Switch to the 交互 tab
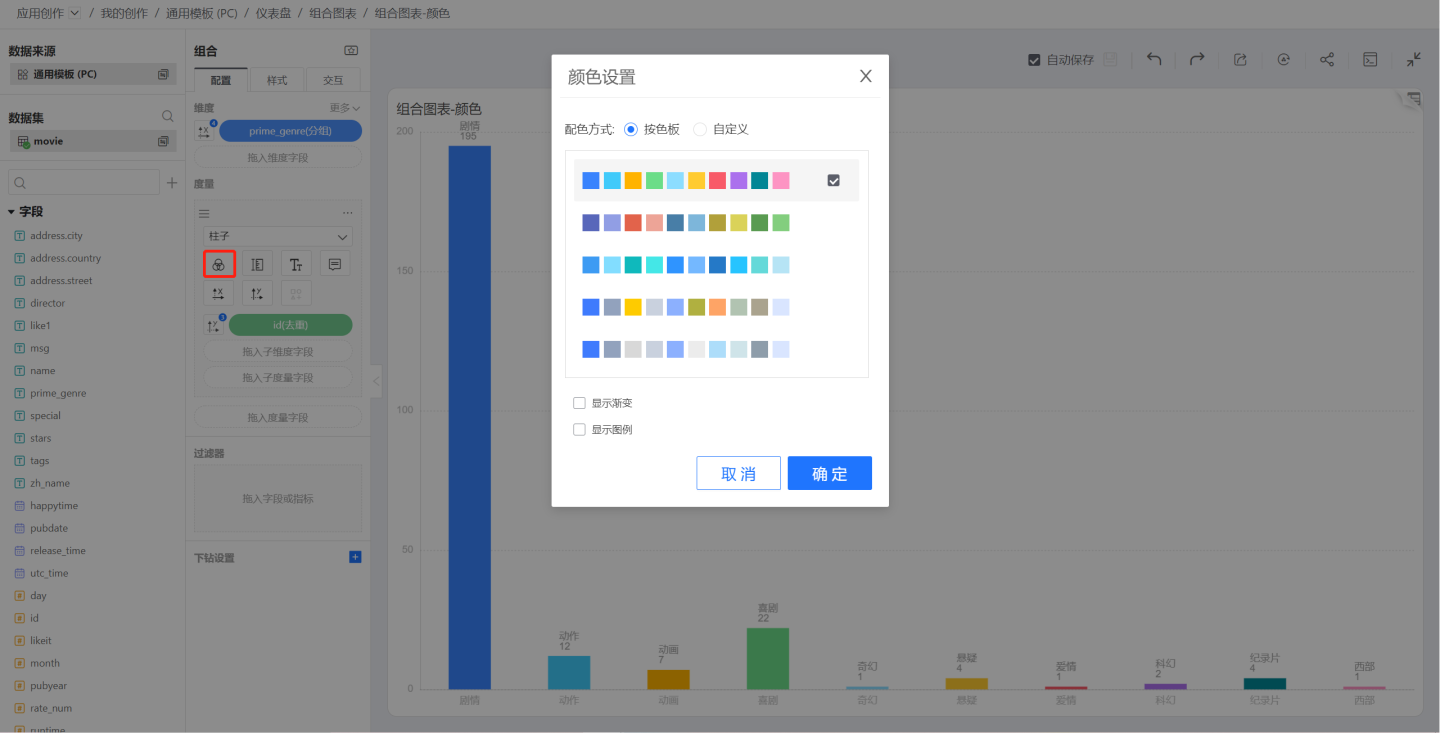 point(332,81)
